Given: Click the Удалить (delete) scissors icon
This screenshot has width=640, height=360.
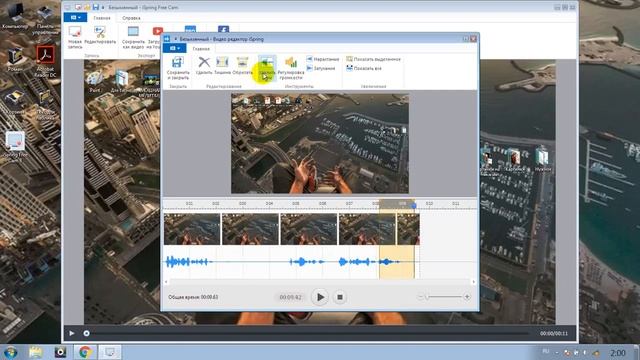Looking at the screenshot, I should [x=204, y=65].
